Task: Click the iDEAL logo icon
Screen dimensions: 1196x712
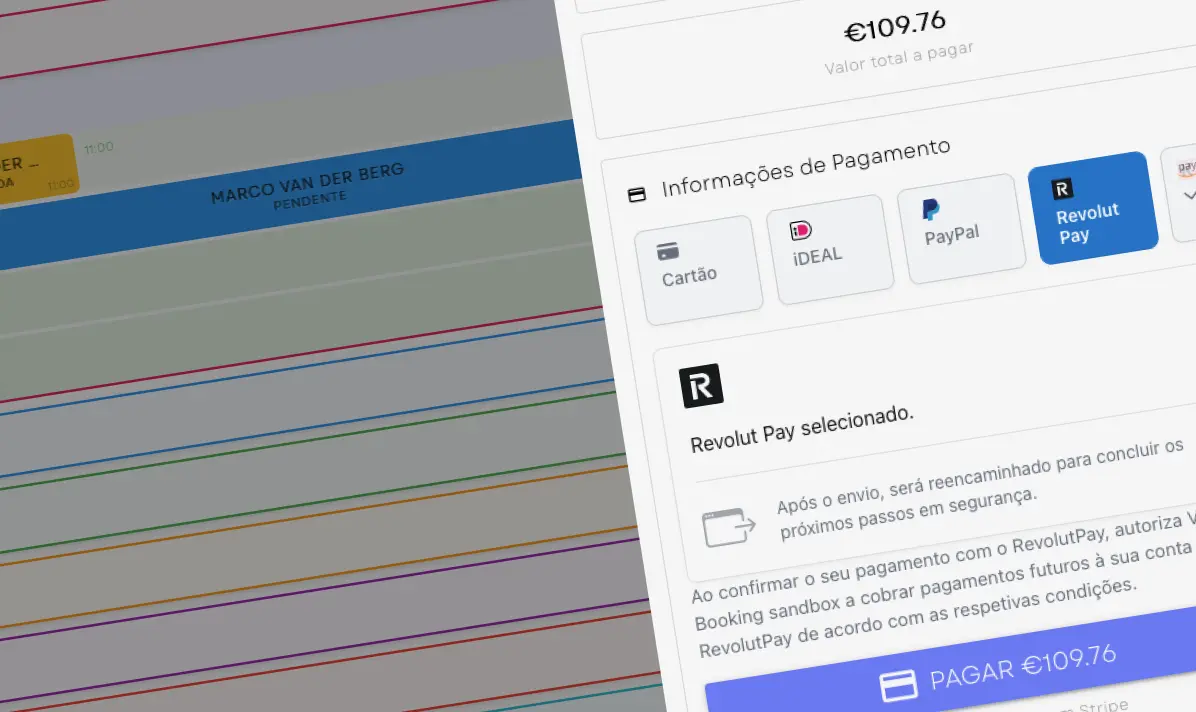Action: click(800, 230)
